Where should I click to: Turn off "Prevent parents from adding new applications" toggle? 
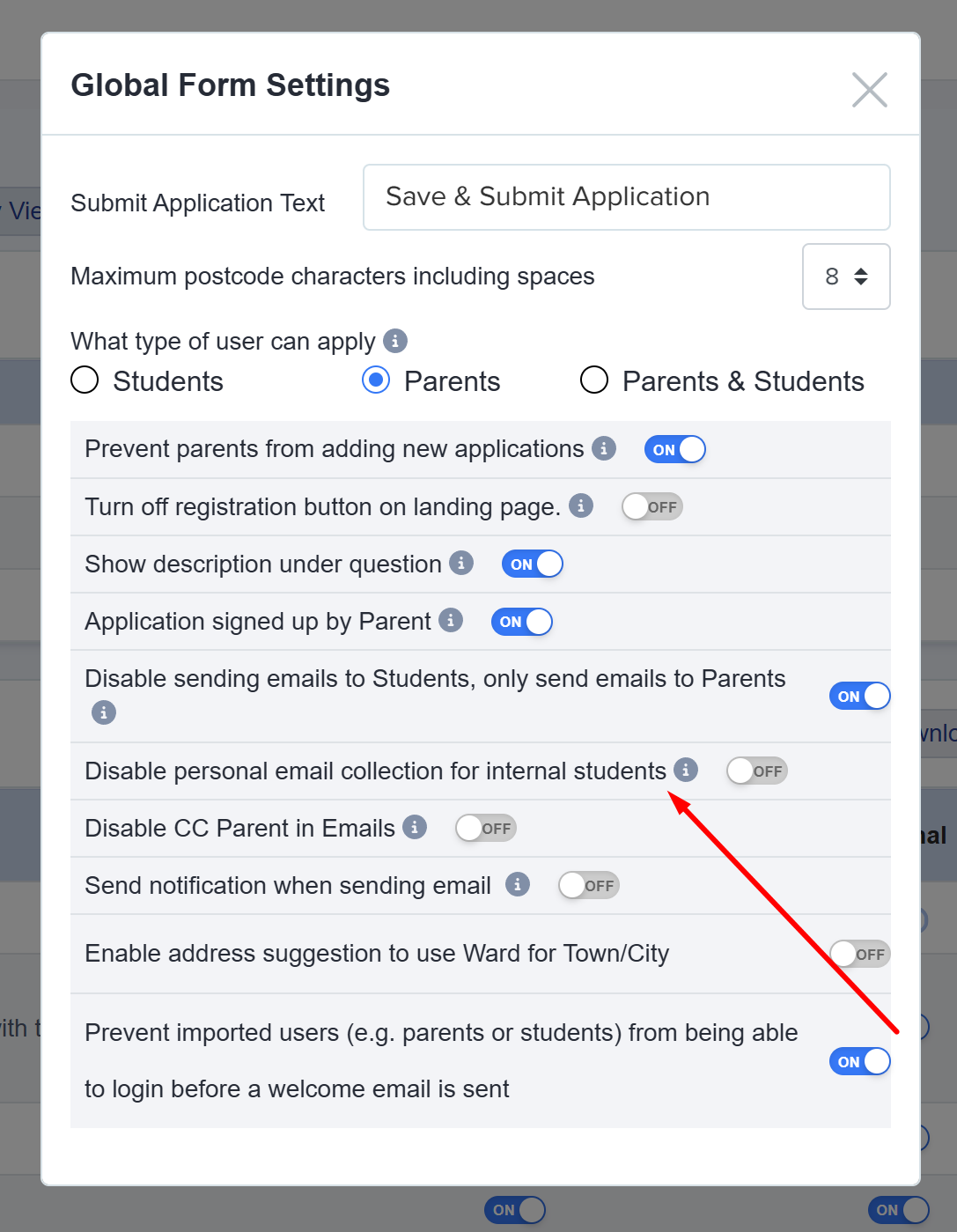(674, 449)
